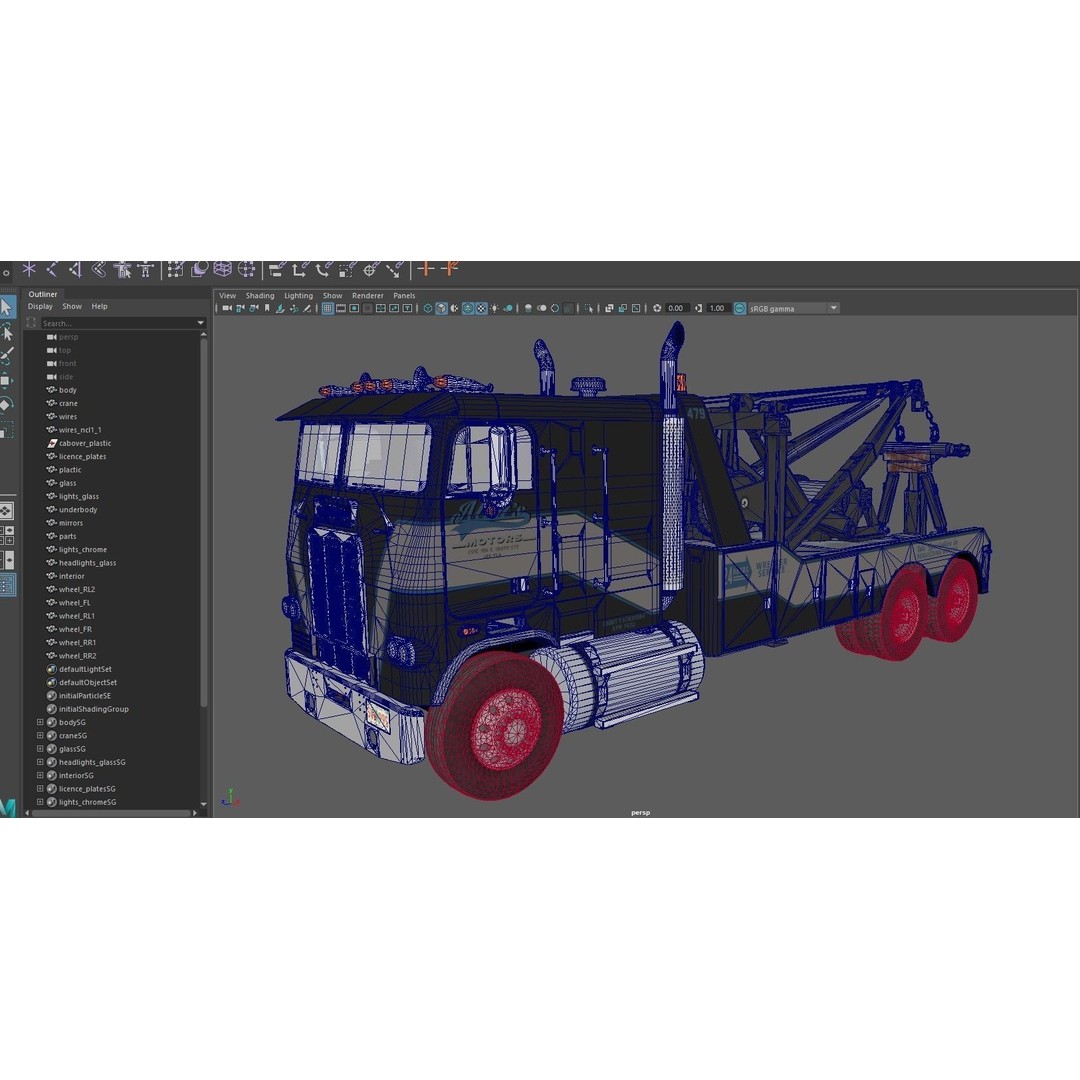Click the Wireframe display icon in viewport toolbar
This screenshot has width=1080, height=1080.
tap(427, 308)
